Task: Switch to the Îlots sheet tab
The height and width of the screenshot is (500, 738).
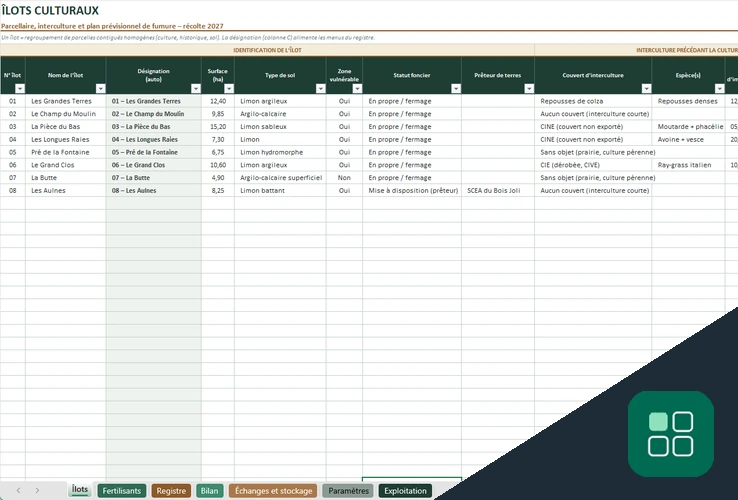Action: [x=80, y=490]
